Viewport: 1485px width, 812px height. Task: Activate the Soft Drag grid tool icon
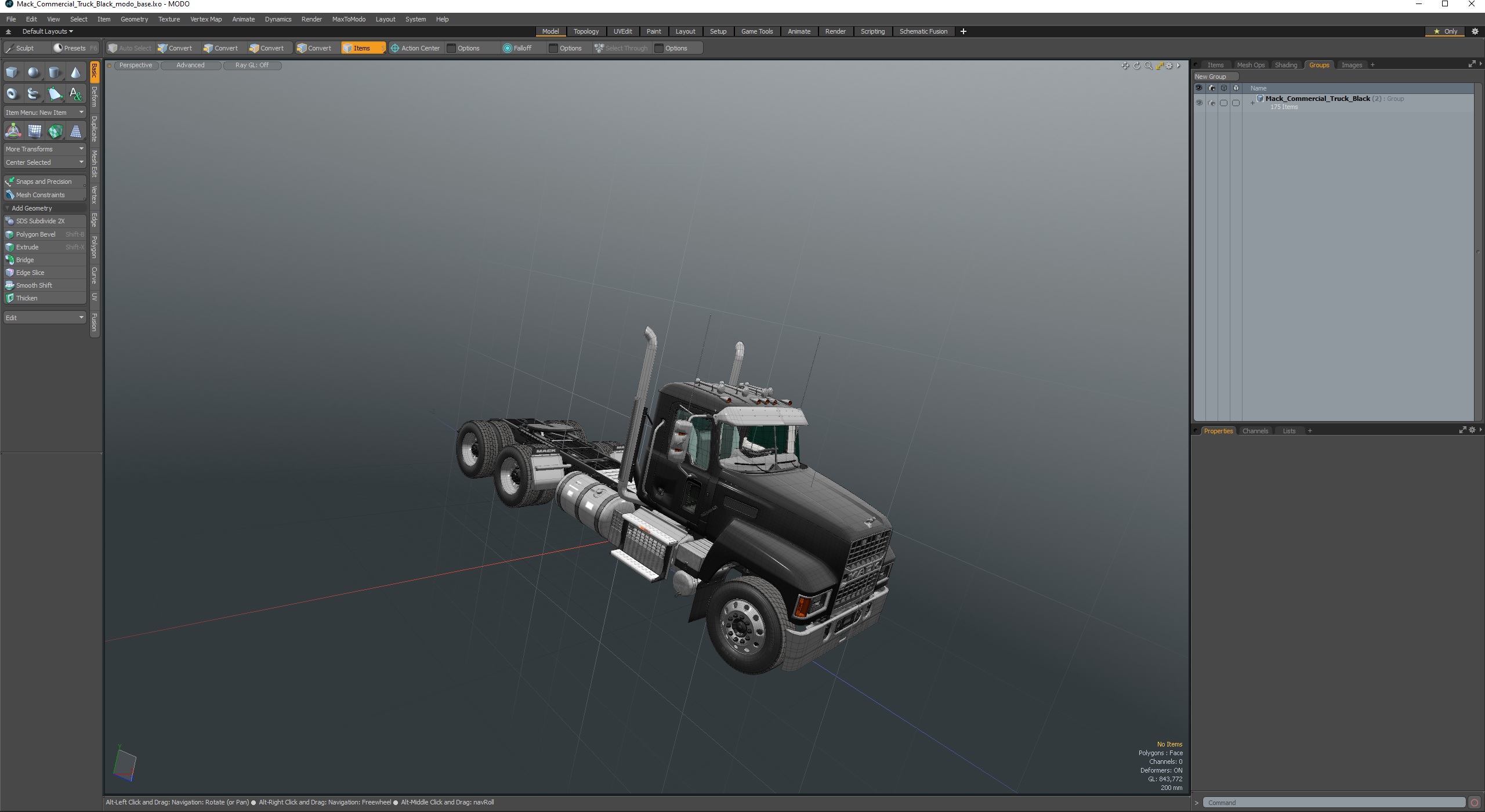coord(34,131)
